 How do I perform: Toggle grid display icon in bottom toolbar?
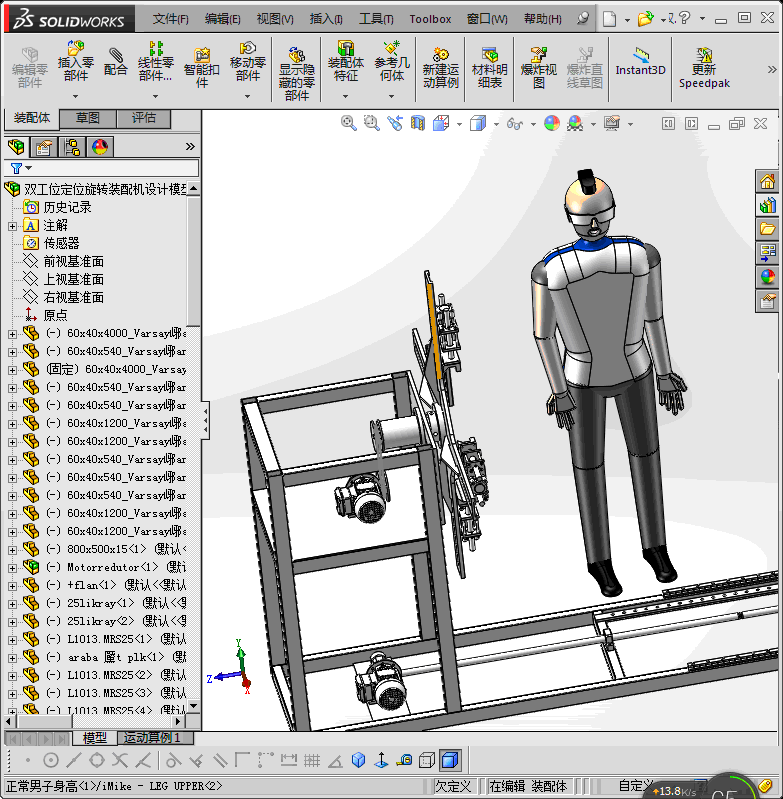tap(312, 761)
